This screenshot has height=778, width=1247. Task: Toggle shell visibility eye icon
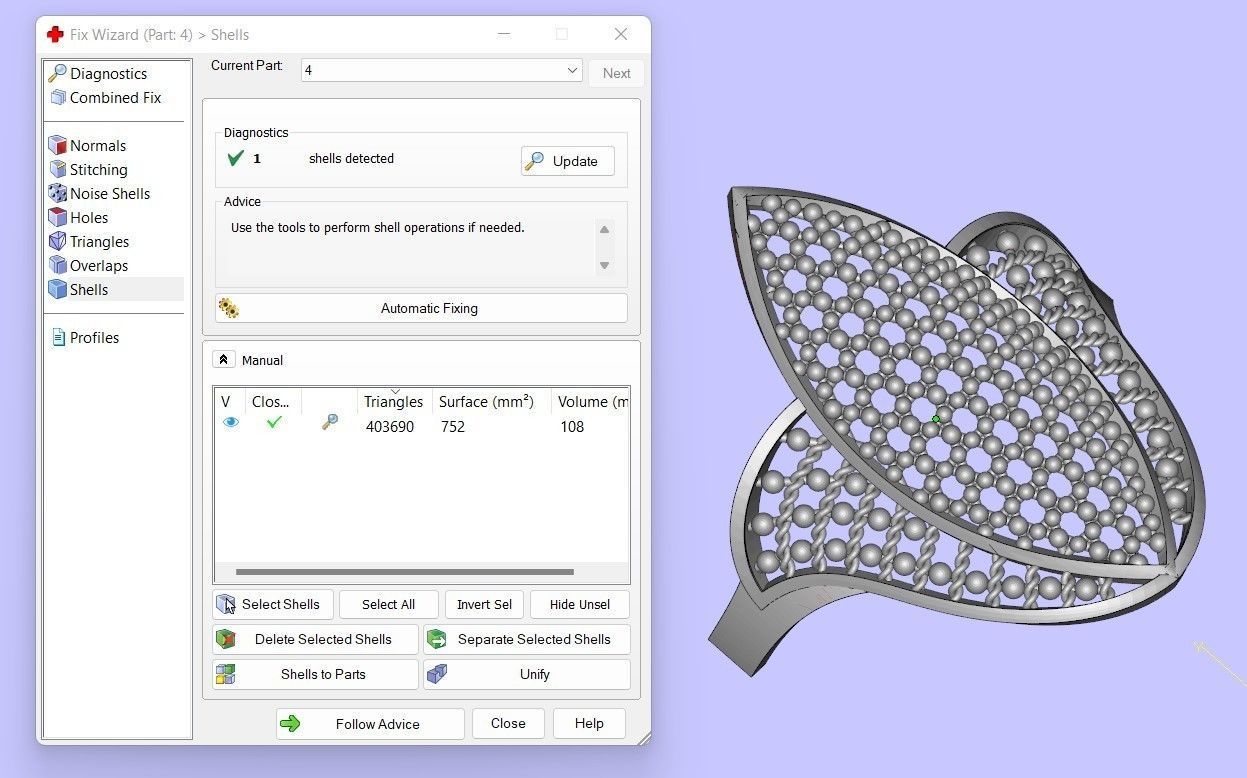point(231,422)
